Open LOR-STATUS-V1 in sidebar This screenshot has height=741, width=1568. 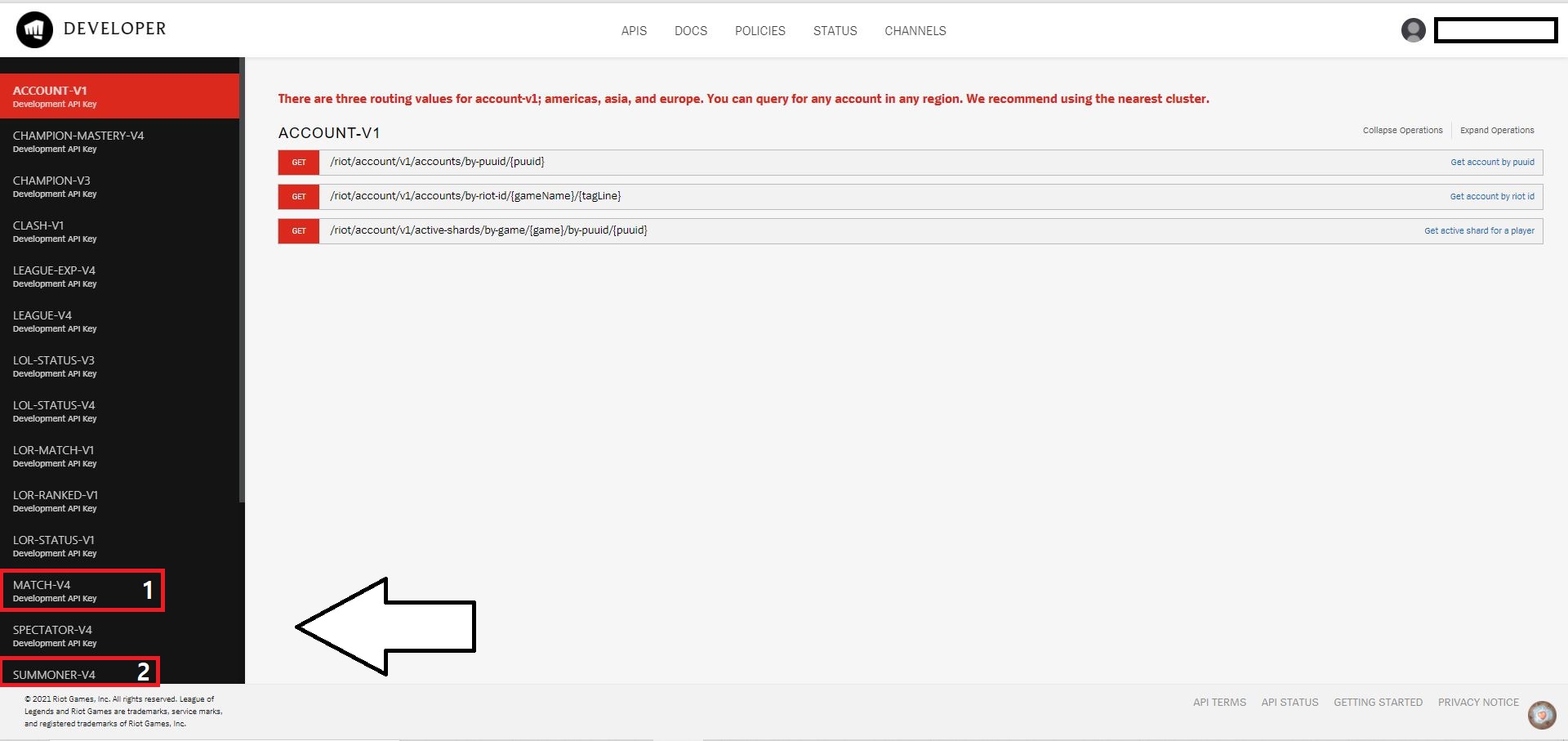(119, 546)
